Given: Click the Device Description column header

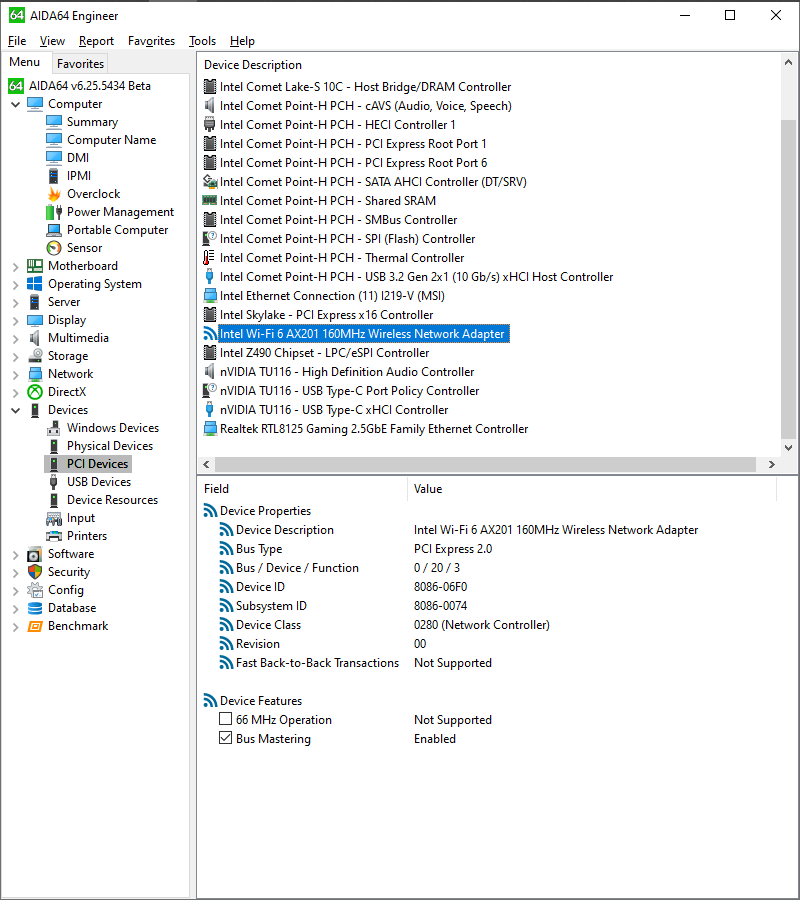Looking at the screenshot, I should tap(253, 65).
